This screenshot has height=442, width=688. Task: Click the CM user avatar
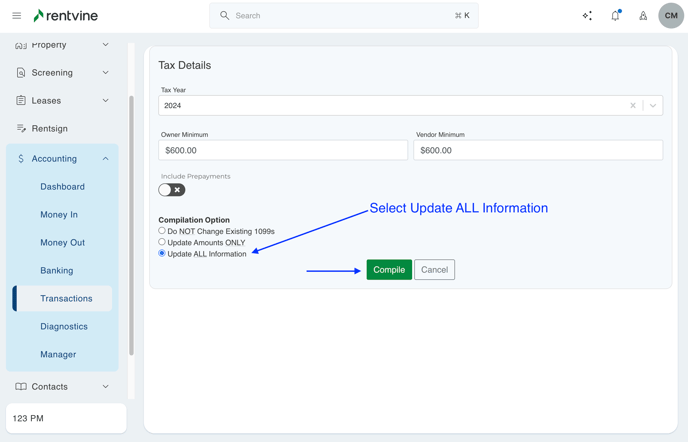tap(671, 16)
